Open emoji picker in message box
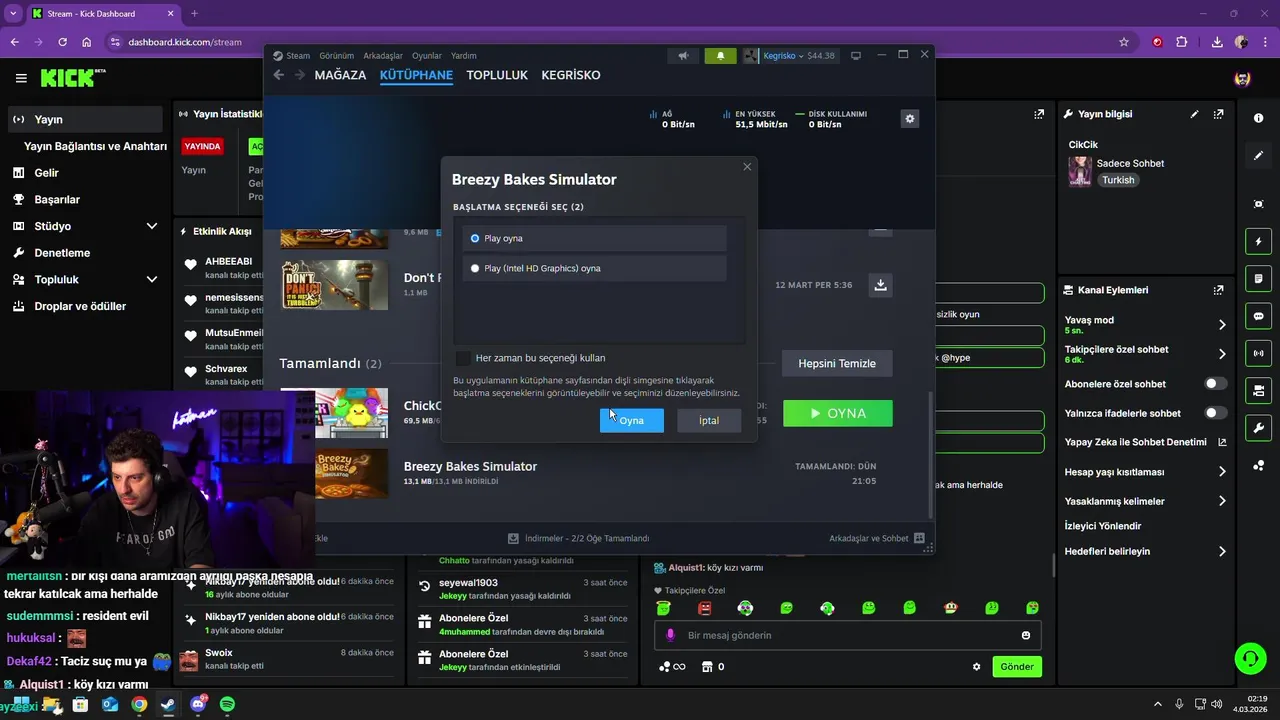 coord(1026,635)
